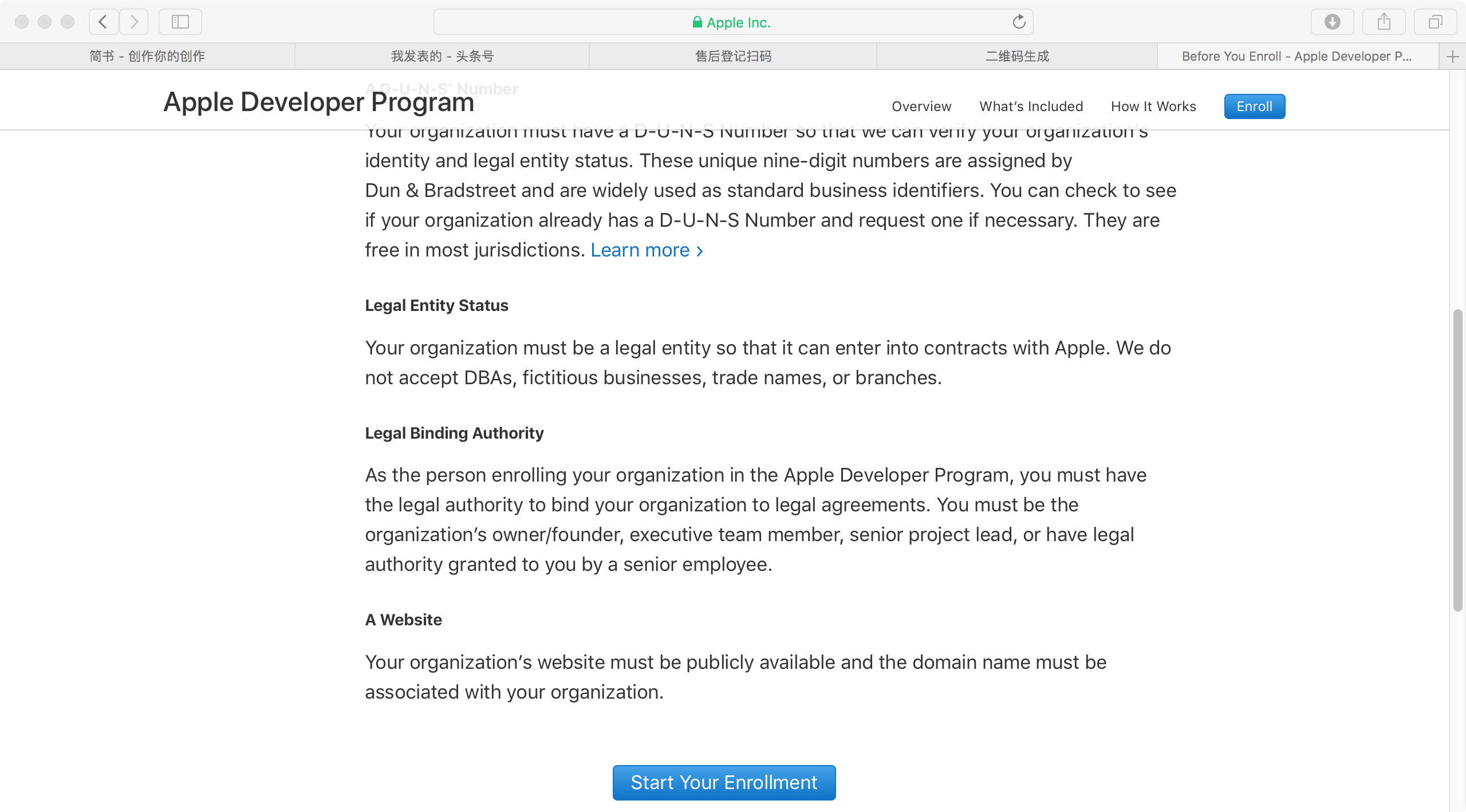Open the How It Works page
The width and height of the screenshot is (1466, 812).
(x=1153, y=107)
